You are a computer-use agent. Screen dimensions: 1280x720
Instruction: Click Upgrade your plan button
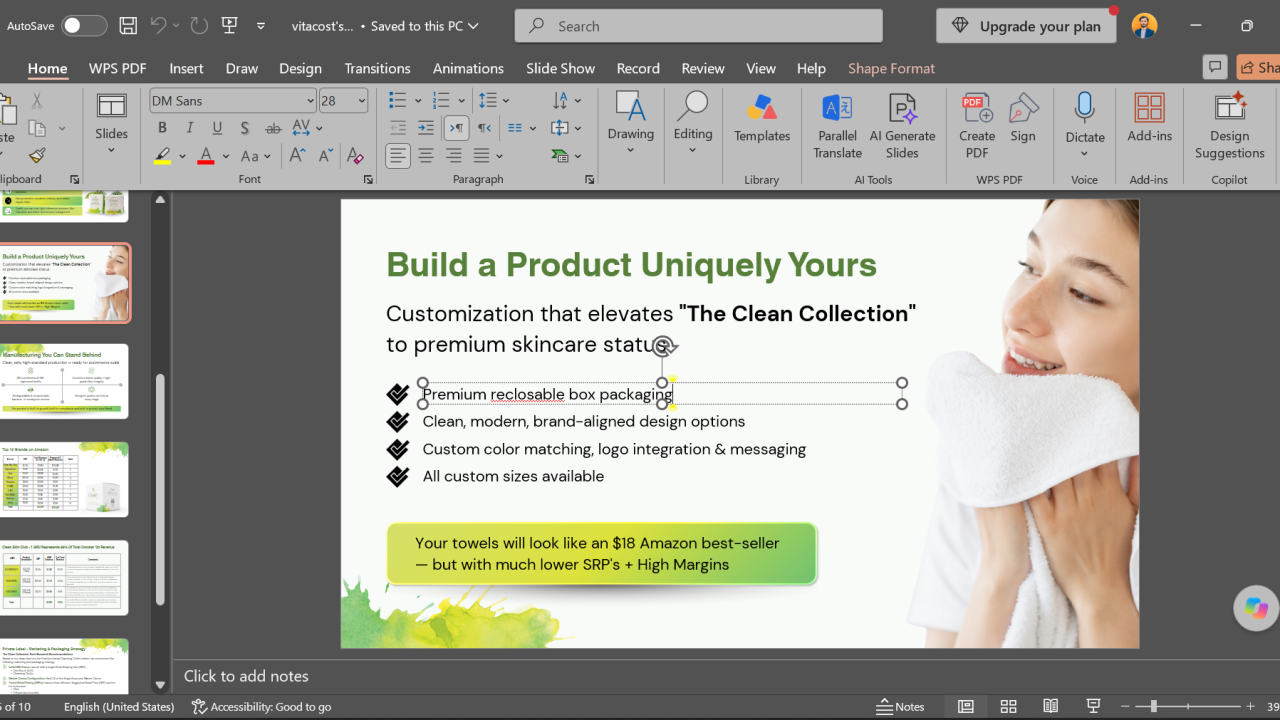(1026, 26)
